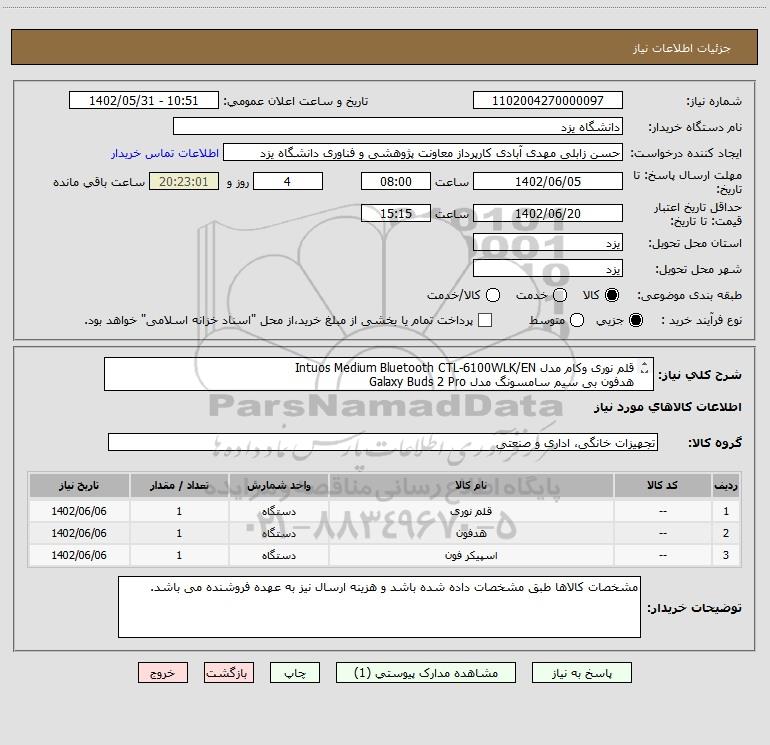
Task: Click delivery city field یزد
Action: (548, 269)
